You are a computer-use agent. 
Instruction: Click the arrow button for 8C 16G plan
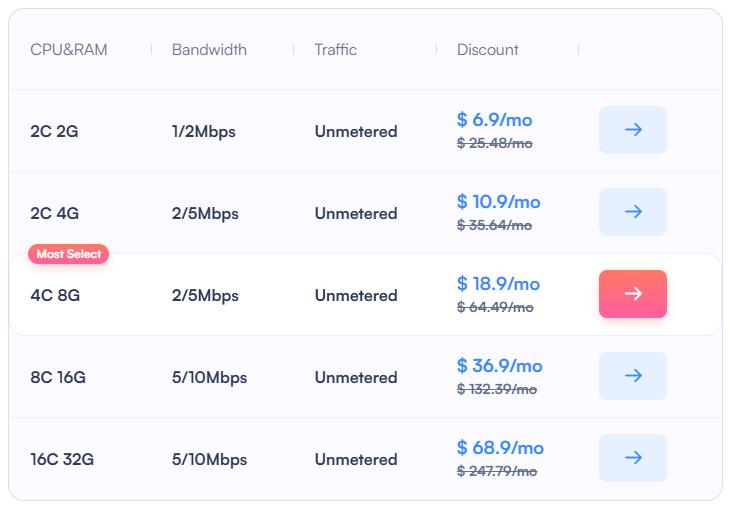coord(632,376)
